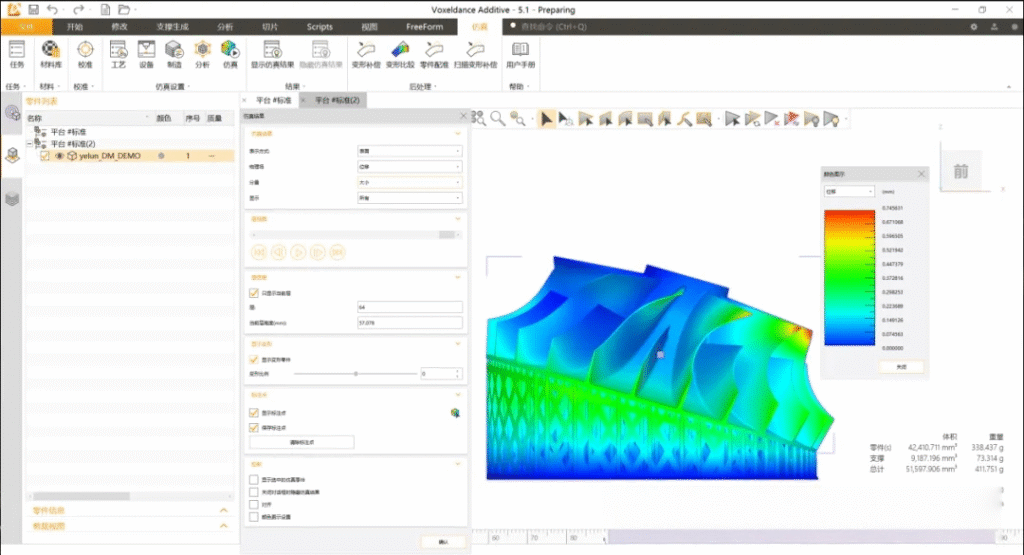Open the 位移 dropdown in color legend

click(849, 190)
